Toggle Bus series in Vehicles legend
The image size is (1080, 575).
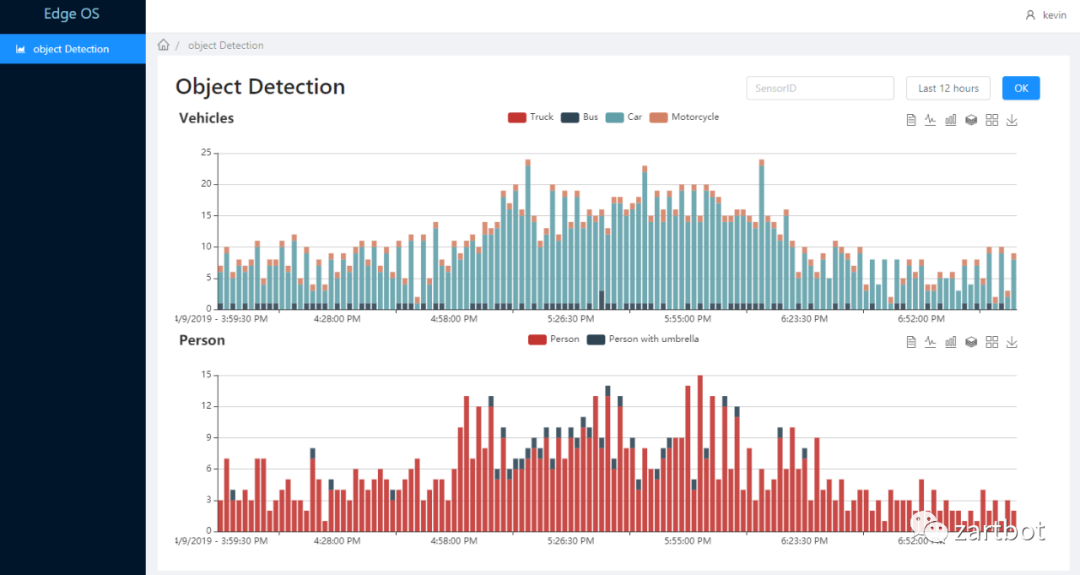point(579,117)
